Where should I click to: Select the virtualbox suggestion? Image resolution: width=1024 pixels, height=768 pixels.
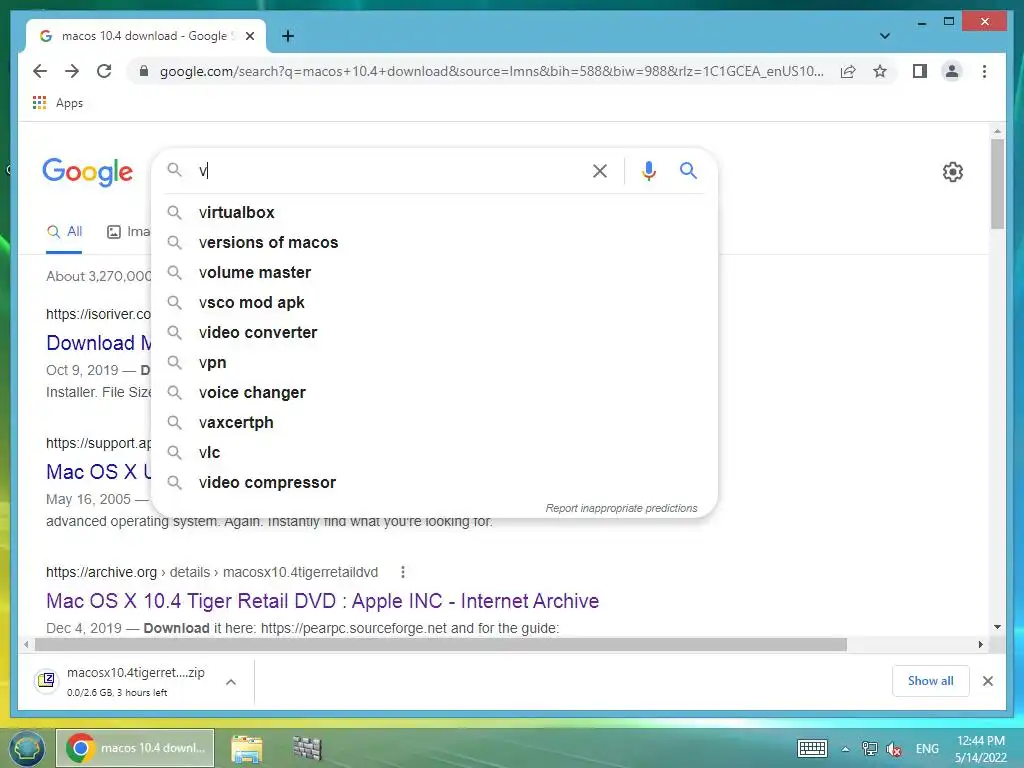pyautogui.click(x=434, y=212)
